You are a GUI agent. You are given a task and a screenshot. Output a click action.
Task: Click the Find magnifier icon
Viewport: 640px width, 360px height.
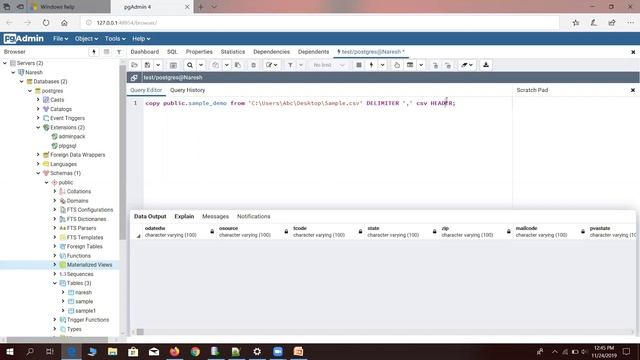pos(190,65)
